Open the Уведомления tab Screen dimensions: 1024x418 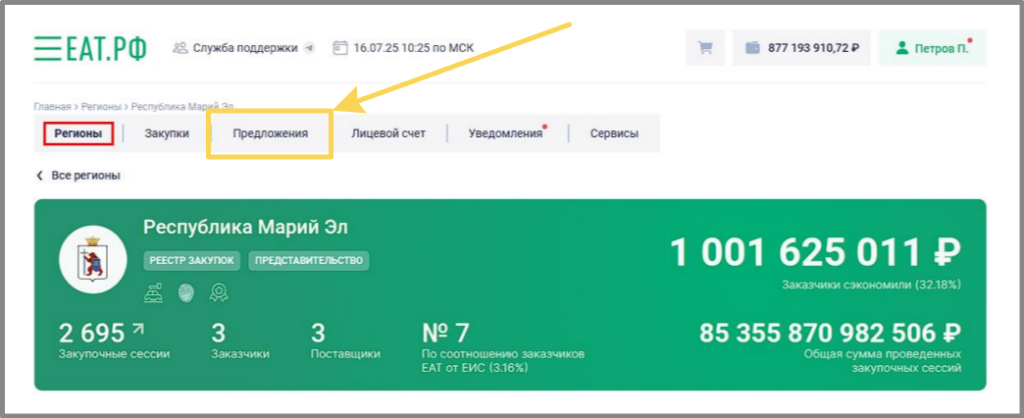click(505, 133)
